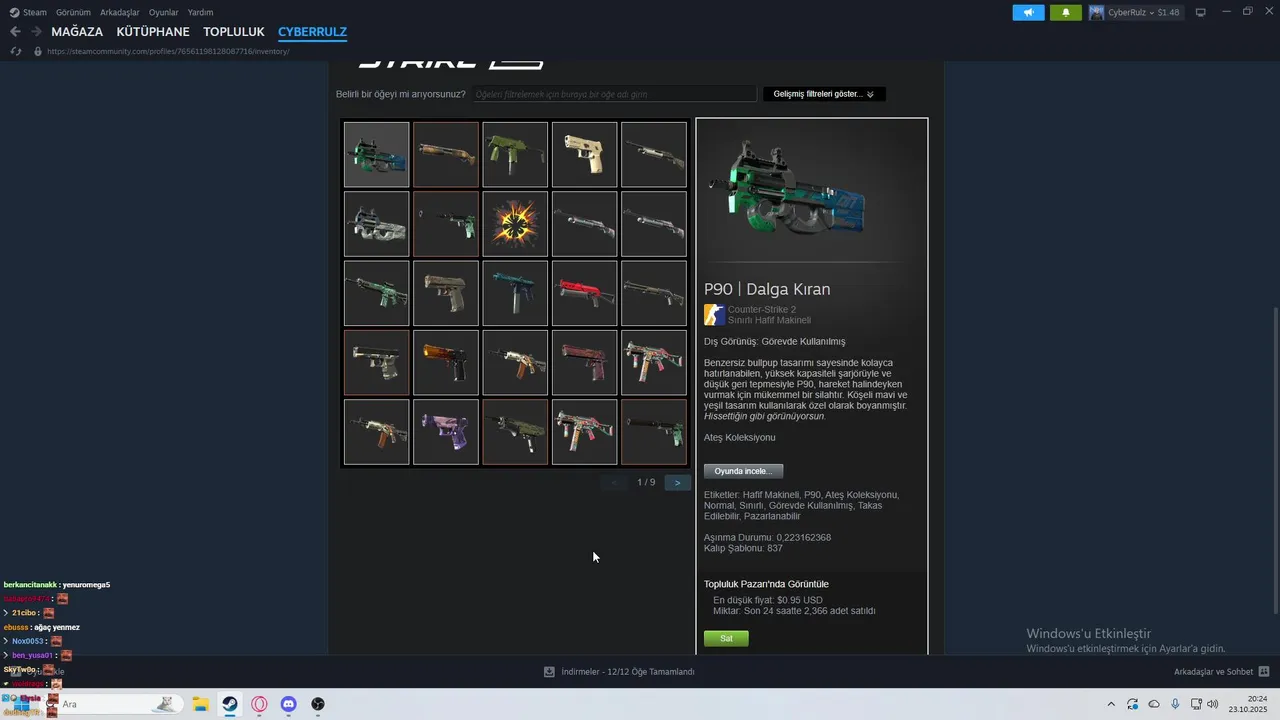Open the Arkadaşlar menu
The width and height of the screenshot is (1280, 720).
click(119, 12)
